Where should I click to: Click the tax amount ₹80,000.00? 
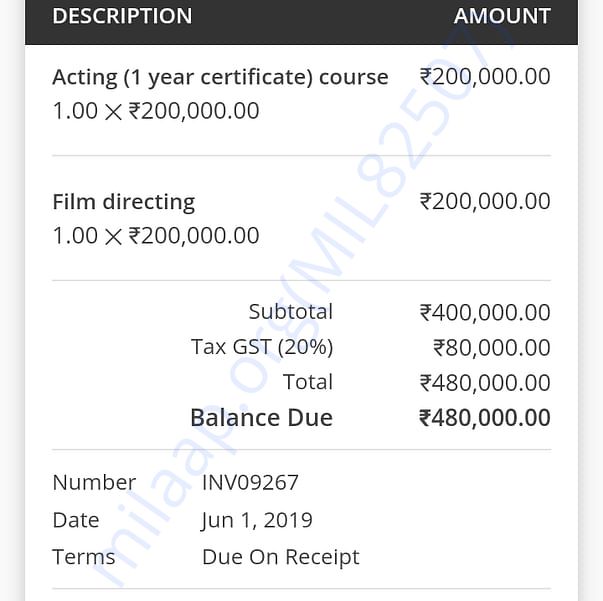(x=492, y=347)
